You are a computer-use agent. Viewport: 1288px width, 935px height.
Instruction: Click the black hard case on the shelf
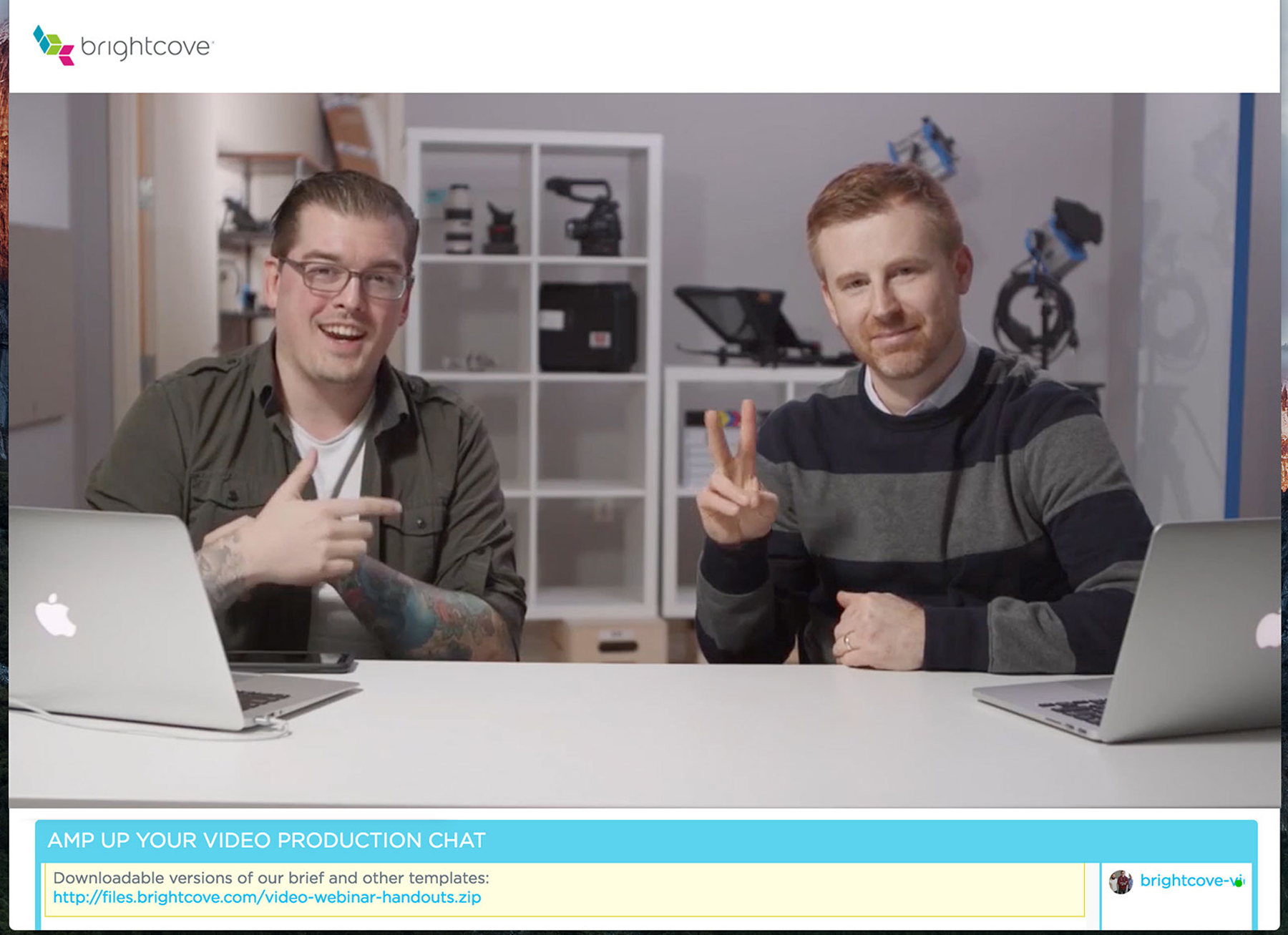coord(587,327)
